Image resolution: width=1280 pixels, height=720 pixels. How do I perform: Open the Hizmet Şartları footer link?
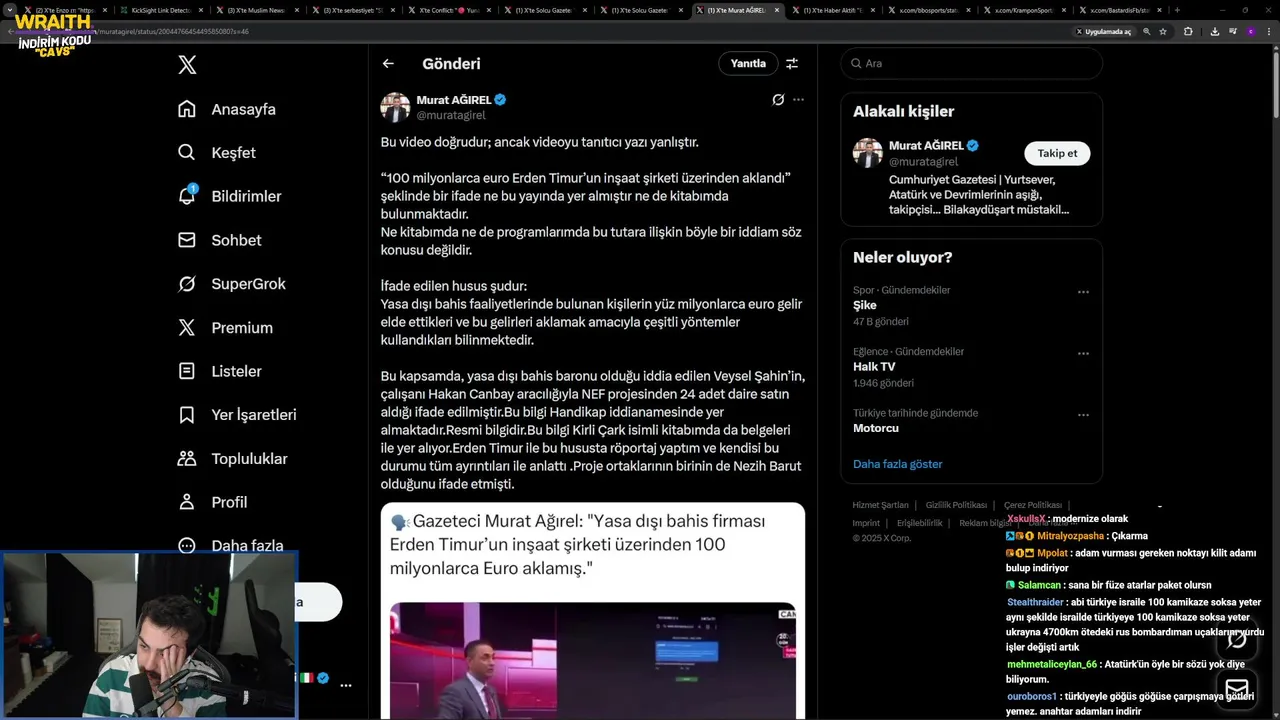880,505
